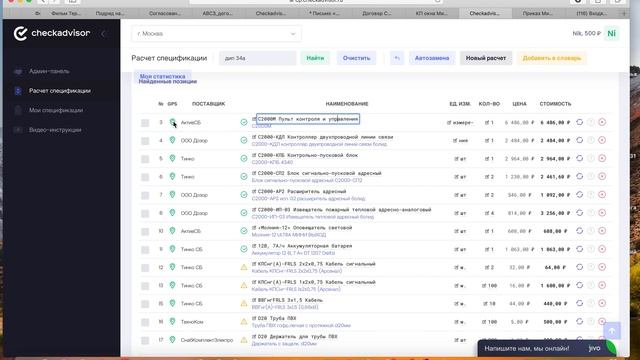
Task: Click the warning triangle on ВВГнгFRLS кабель row
Action: click(244, 303)
